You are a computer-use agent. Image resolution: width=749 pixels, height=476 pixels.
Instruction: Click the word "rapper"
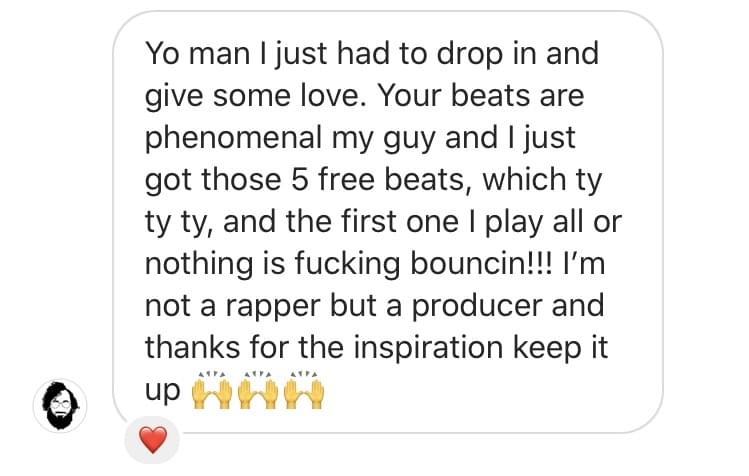272,308
